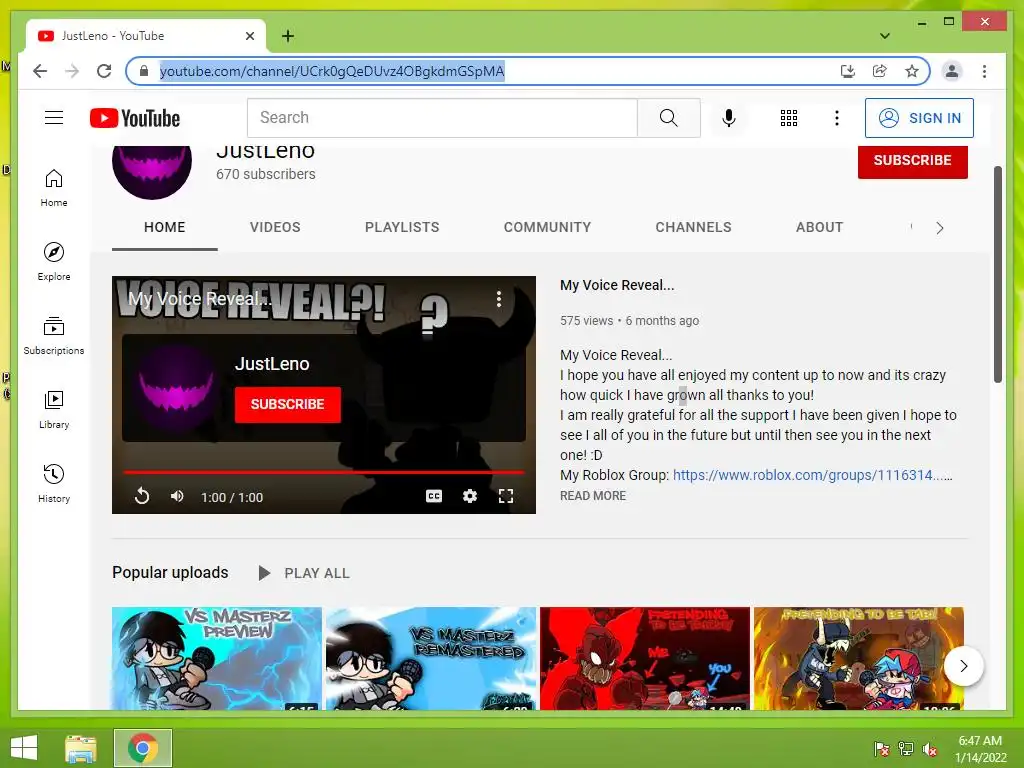This screenshot has height=768, width=1024.
Task: Open File Explorer from taskbar
Action: coord(81,748)
